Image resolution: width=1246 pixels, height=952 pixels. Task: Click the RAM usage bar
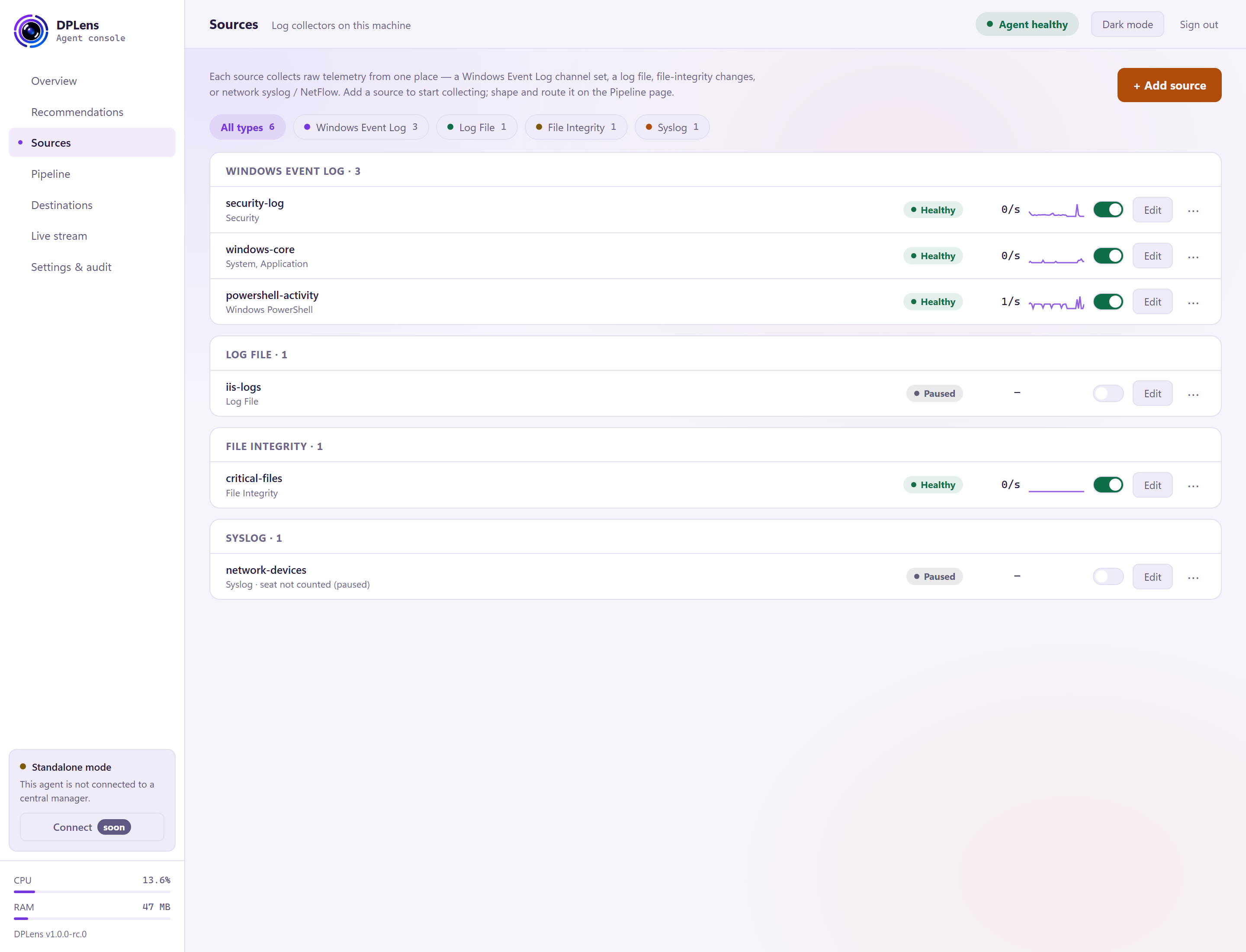92,918
